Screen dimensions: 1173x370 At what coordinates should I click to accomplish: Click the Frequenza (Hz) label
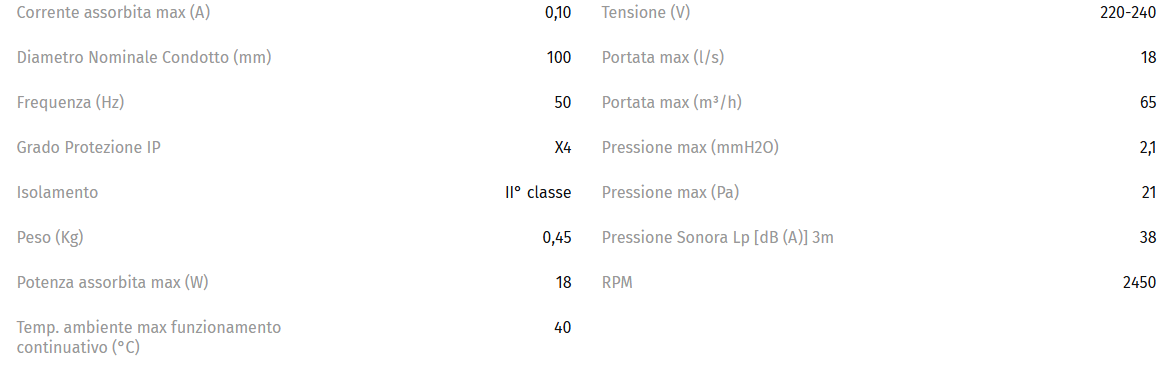(x=70, y=102)
